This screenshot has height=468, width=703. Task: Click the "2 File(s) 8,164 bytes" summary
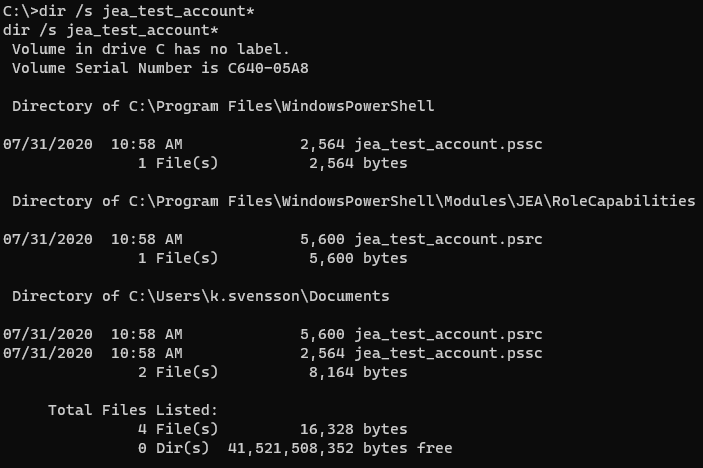270,372
